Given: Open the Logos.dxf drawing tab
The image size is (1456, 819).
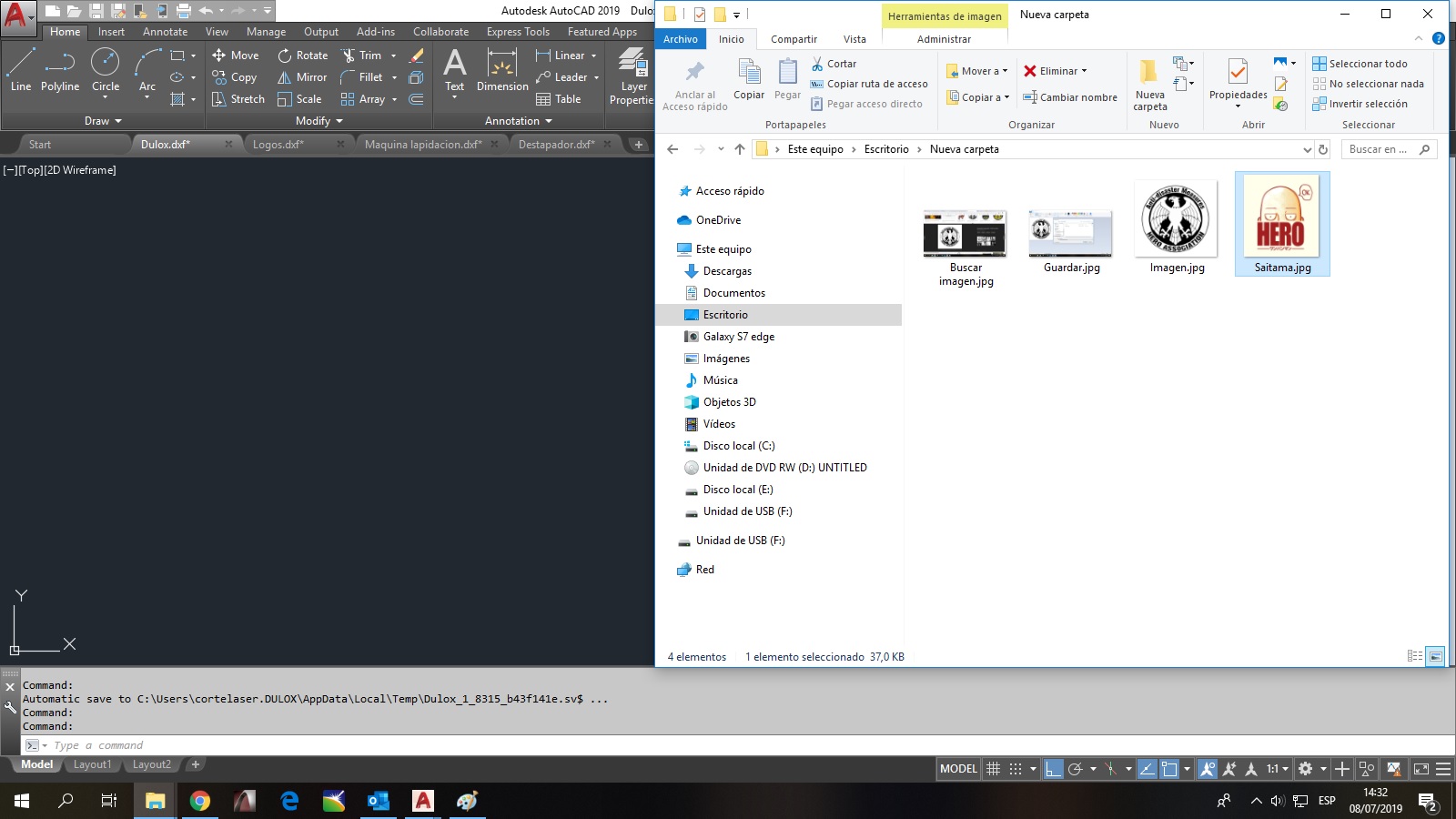Looking at the screenshot, I should (x=278, y=144).
